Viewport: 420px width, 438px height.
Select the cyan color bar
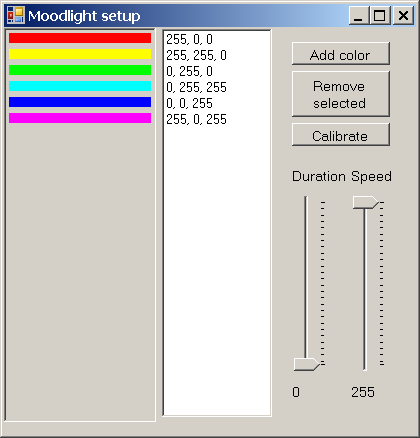80,86
